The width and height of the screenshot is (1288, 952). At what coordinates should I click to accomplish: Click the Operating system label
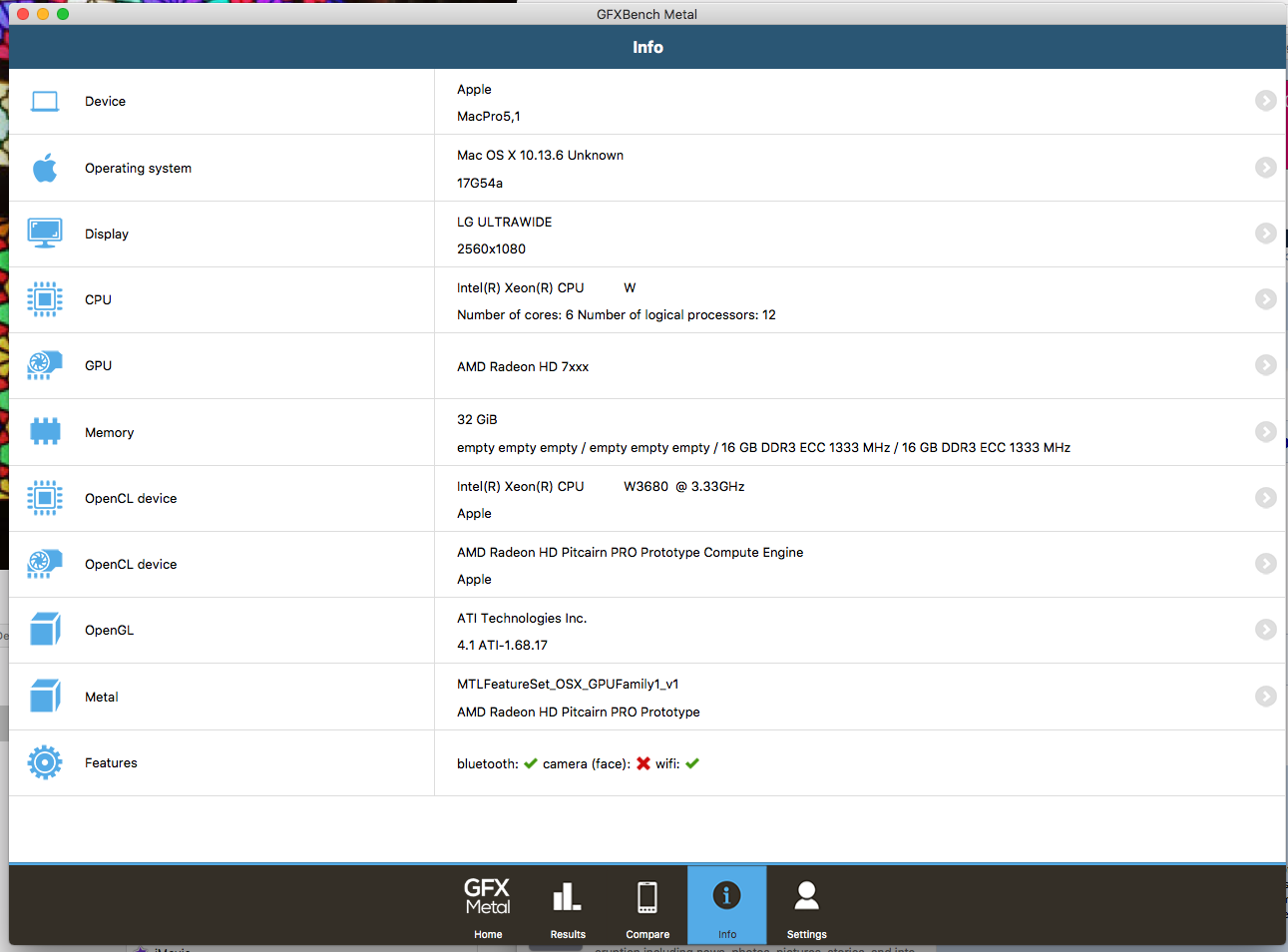pyautogui.click(x=138, y=168)
